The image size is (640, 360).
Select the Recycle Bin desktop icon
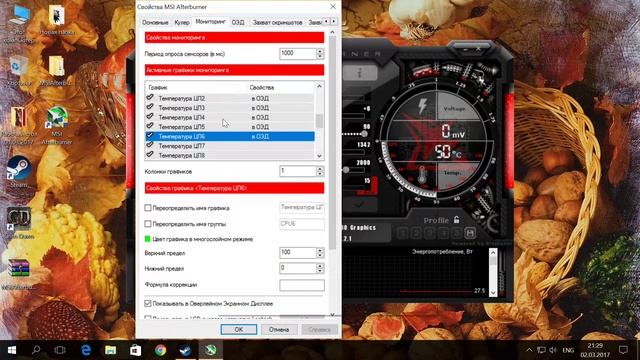pos(18,71)
